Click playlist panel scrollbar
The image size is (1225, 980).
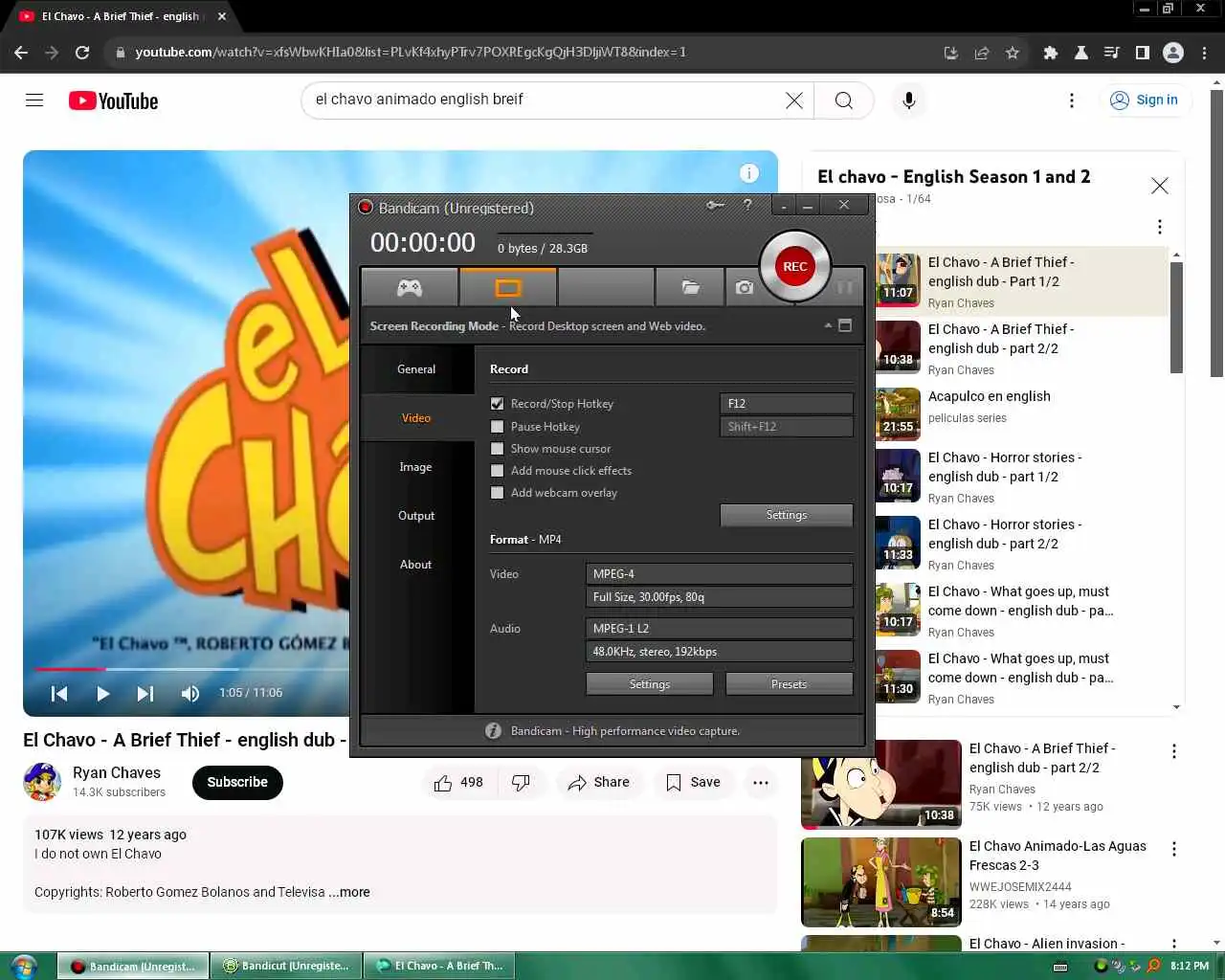[x=1176, y=318]
